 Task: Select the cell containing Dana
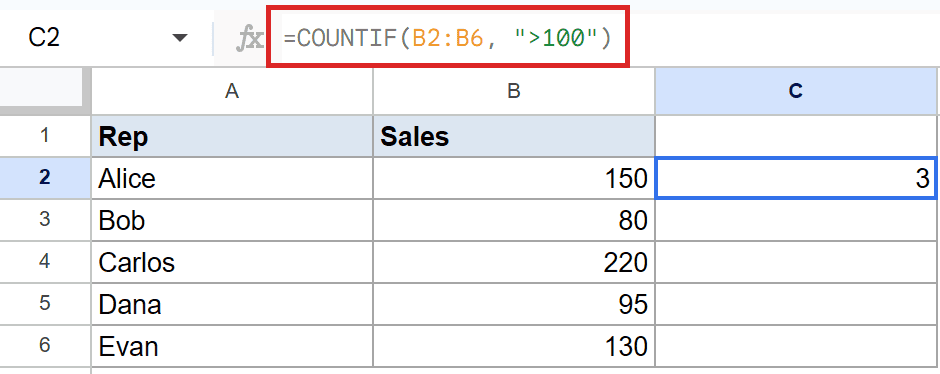[x=232, y=304]
